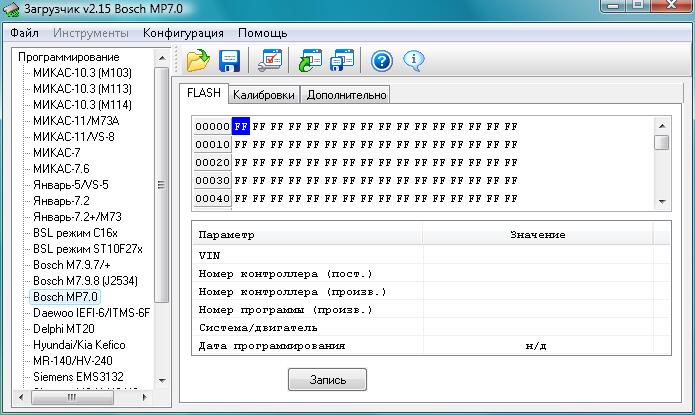695x415 pixels.
Task: Click hex view scroll down arrow
Action: 662,202
